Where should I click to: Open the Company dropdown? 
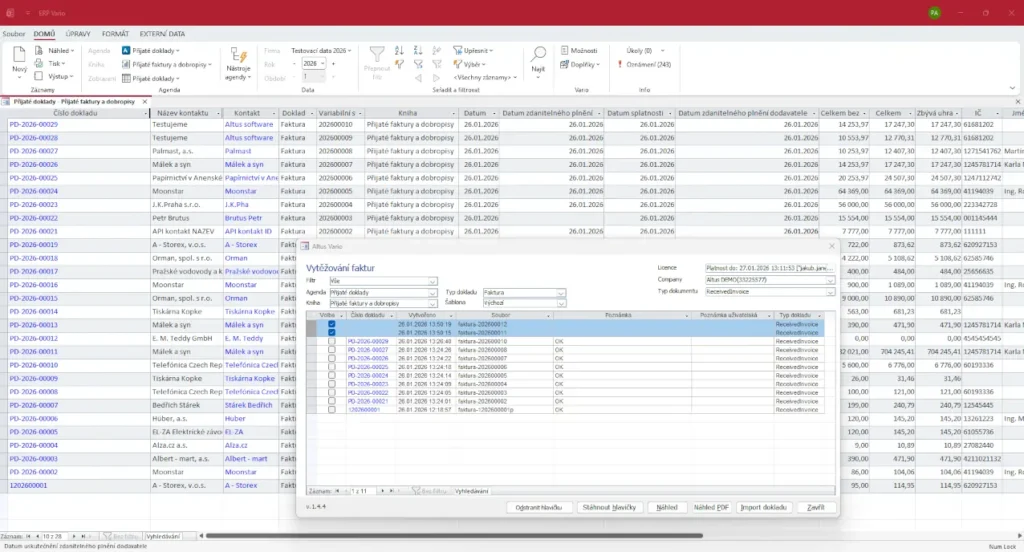coord(830,280)
